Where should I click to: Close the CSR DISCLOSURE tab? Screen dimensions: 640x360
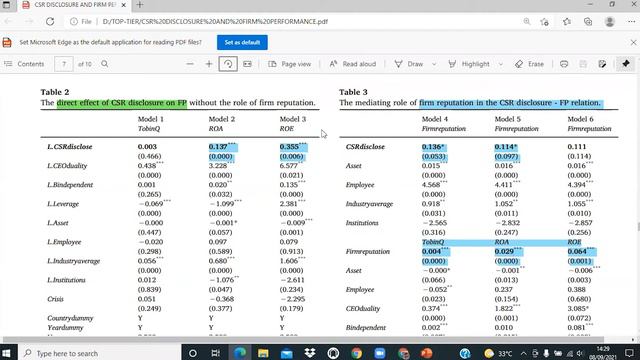pos(123,5)
